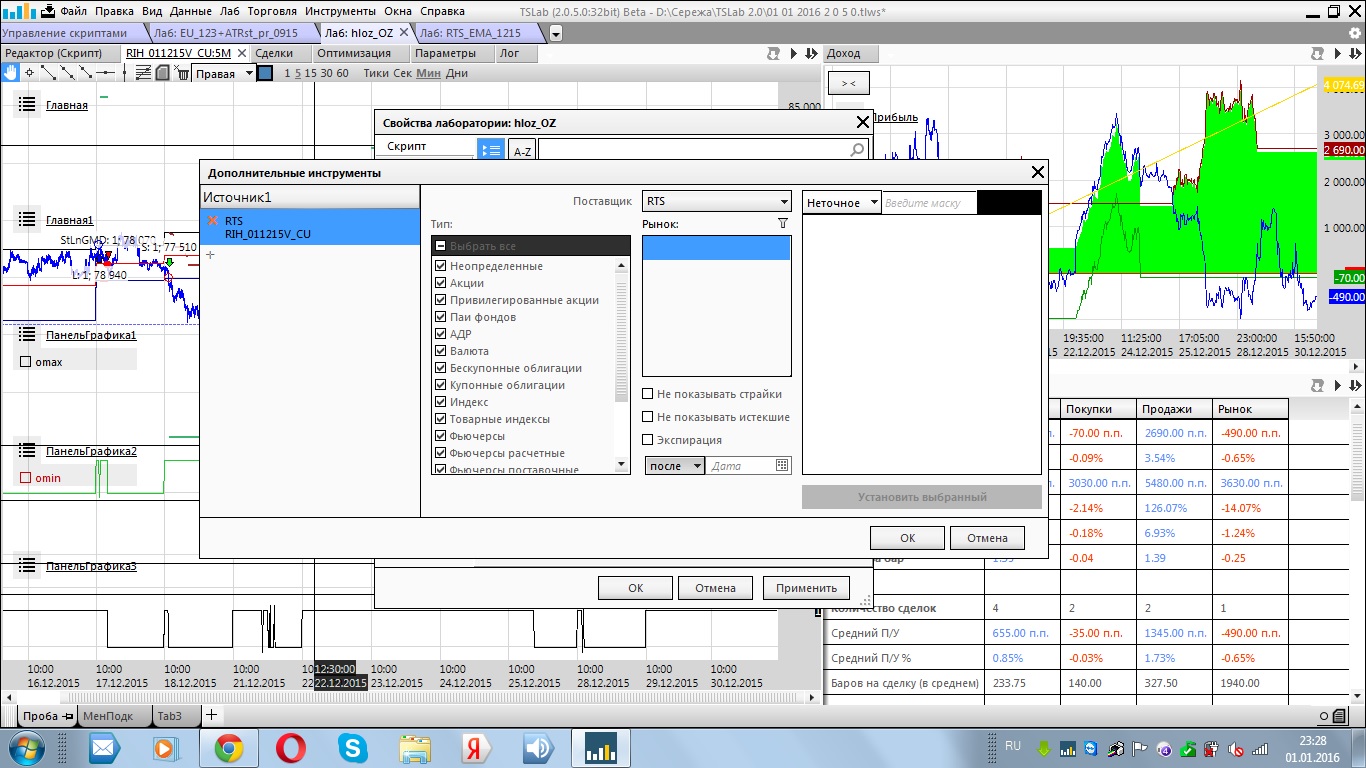Enable the Не показывать страйки checkbox
Screen dimensions: 1366x768
tap(648, 394)
